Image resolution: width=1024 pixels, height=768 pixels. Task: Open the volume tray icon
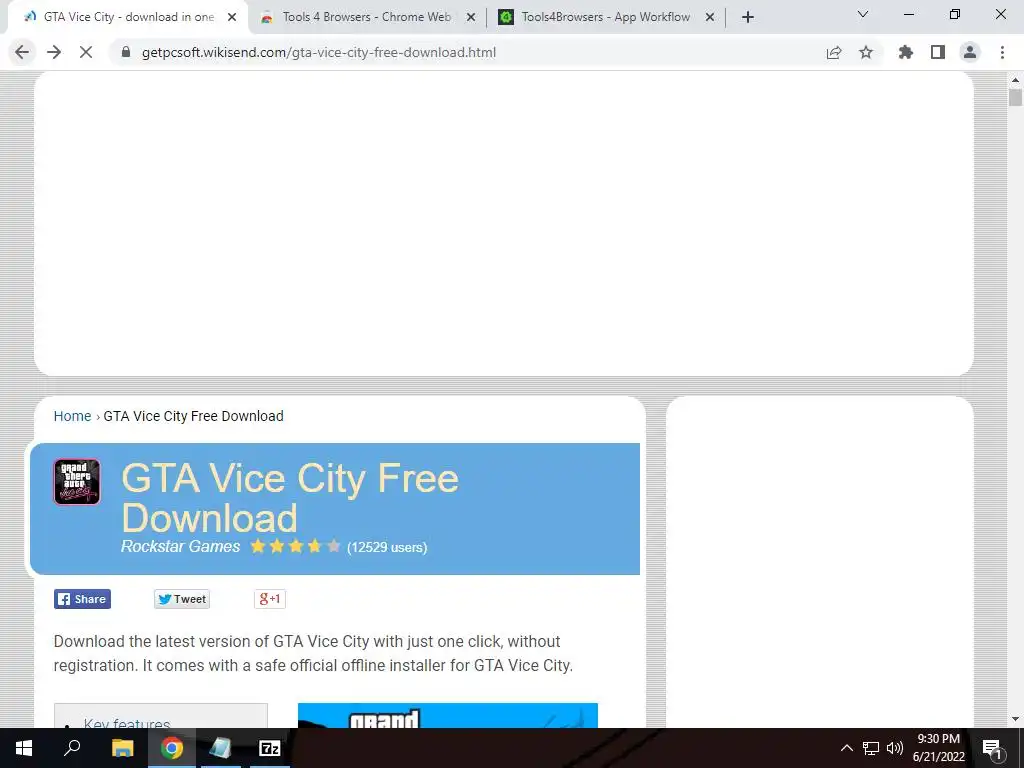coord(894,748)
